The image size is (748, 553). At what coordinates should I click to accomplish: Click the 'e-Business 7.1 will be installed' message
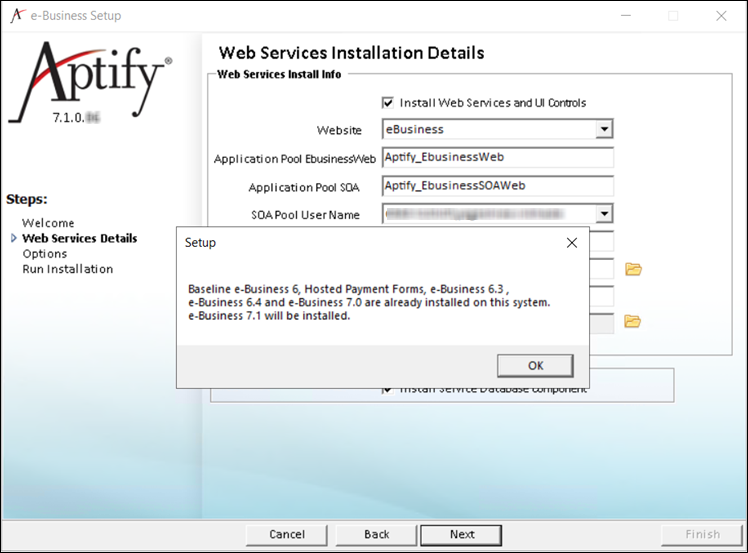point(269,316)
